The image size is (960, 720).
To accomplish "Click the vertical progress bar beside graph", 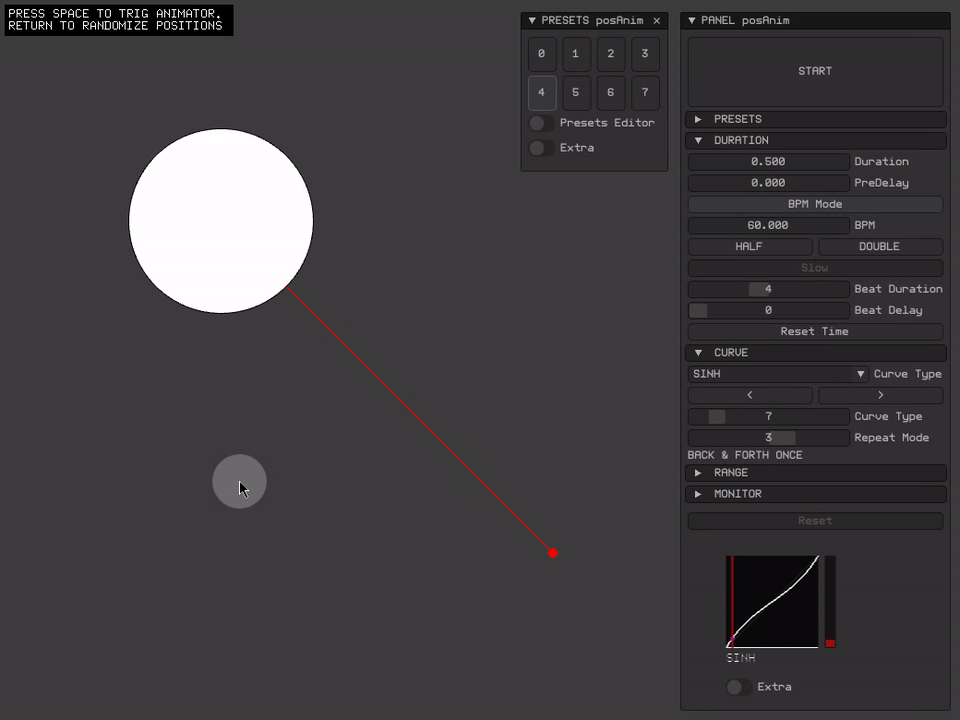I will [830, 602].
